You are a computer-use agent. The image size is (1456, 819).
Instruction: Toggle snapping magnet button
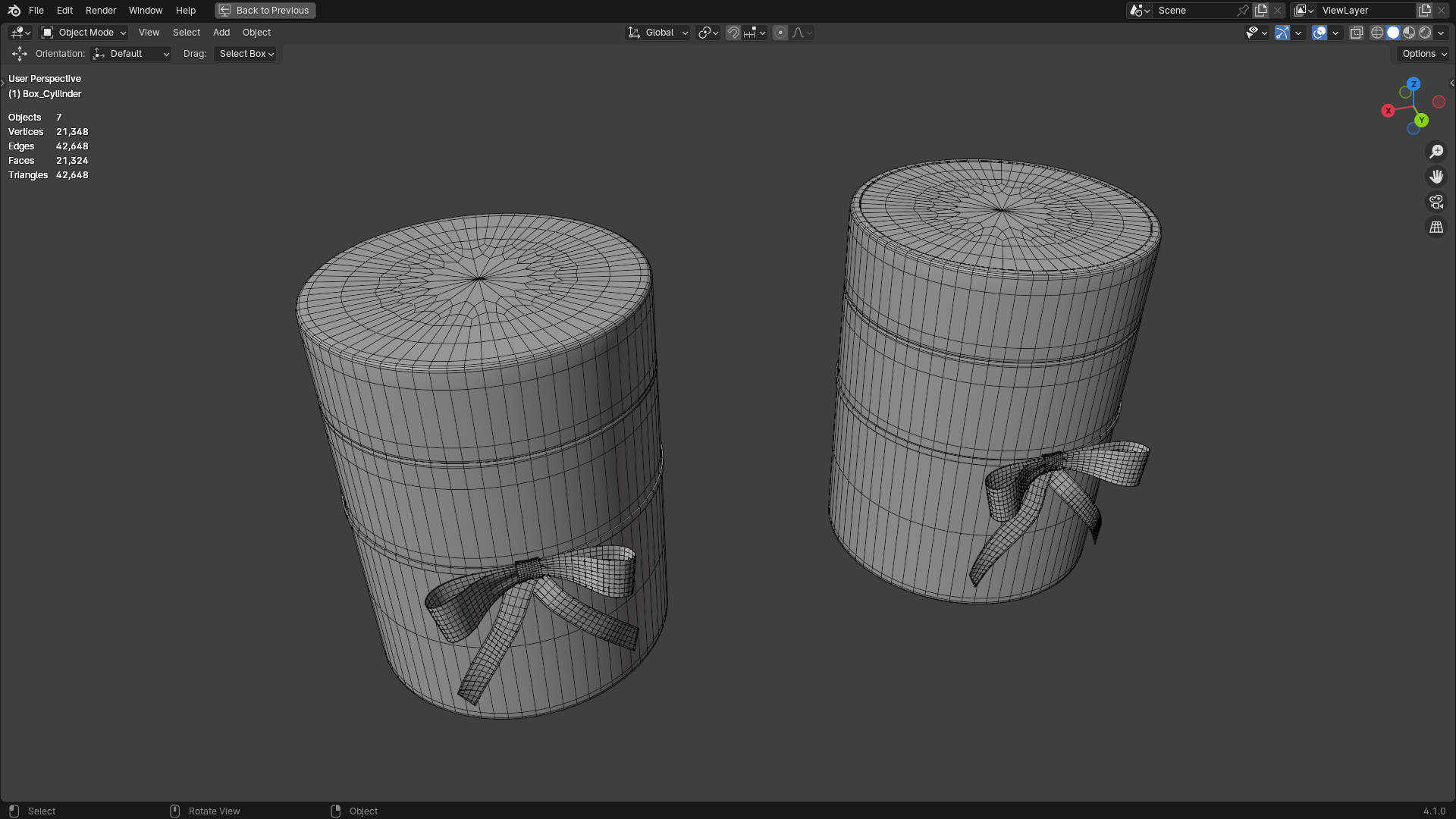[733, 33]
